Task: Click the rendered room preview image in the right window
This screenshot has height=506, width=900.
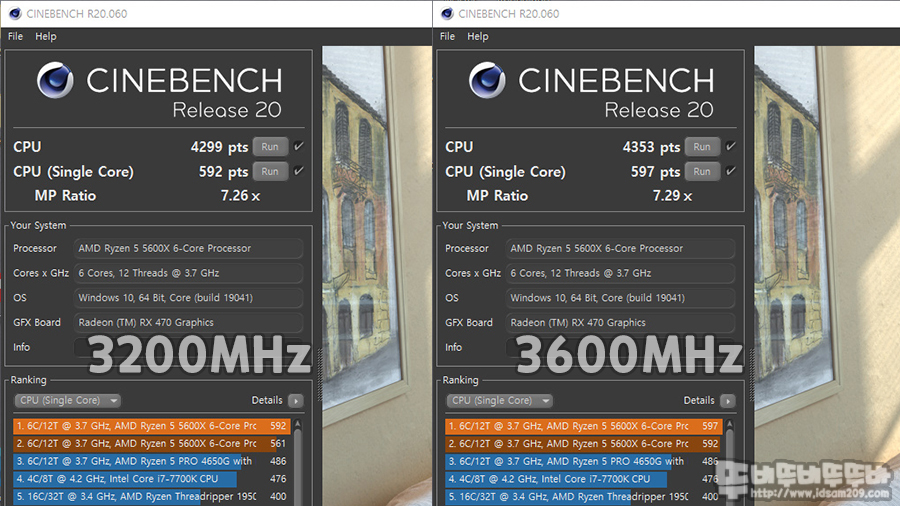Action: (827, 275)
